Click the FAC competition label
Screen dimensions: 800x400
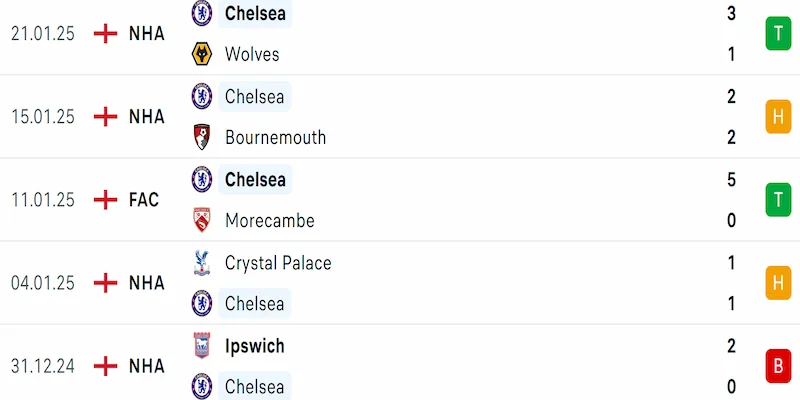[x=144, y=200]
